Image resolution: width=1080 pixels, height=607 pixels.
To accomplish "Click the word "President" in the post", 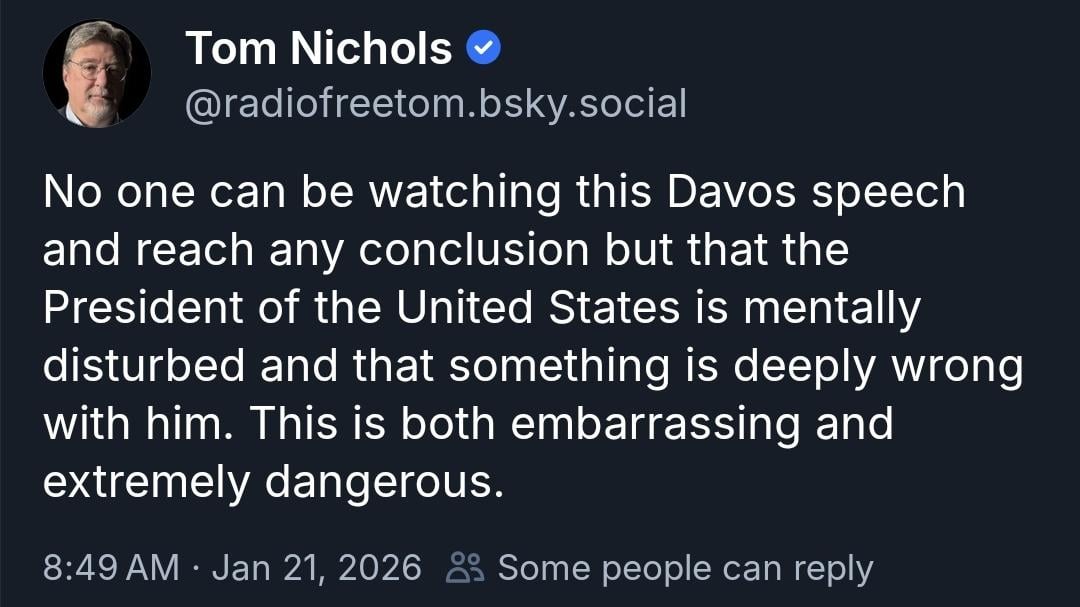I will [145, 309].
